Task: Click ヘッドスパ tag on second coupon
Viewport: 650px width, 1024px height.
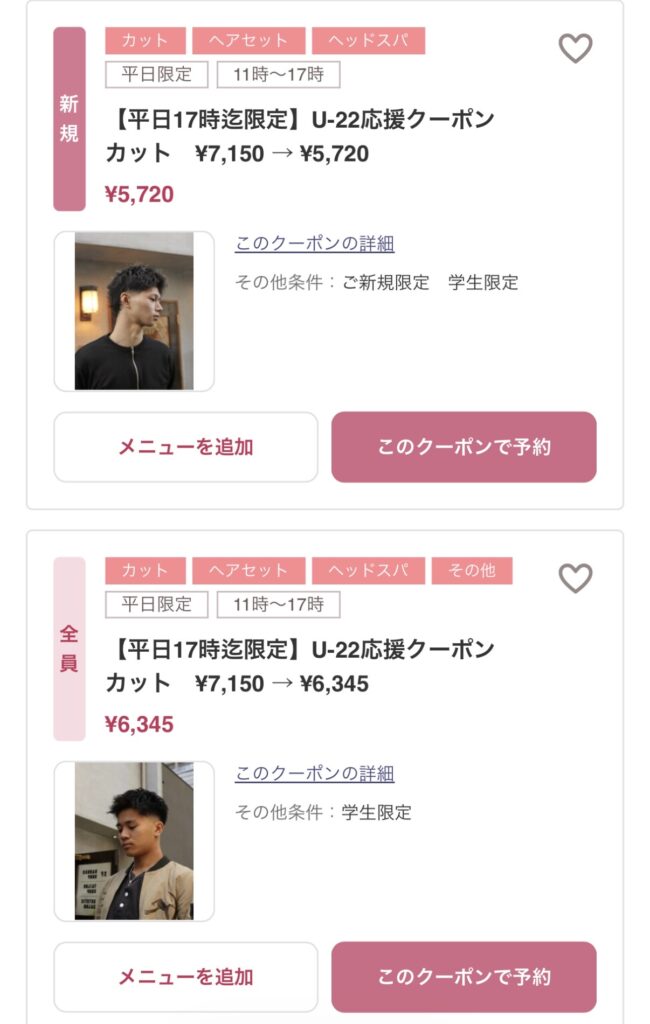Action: [x=368, y=571]
